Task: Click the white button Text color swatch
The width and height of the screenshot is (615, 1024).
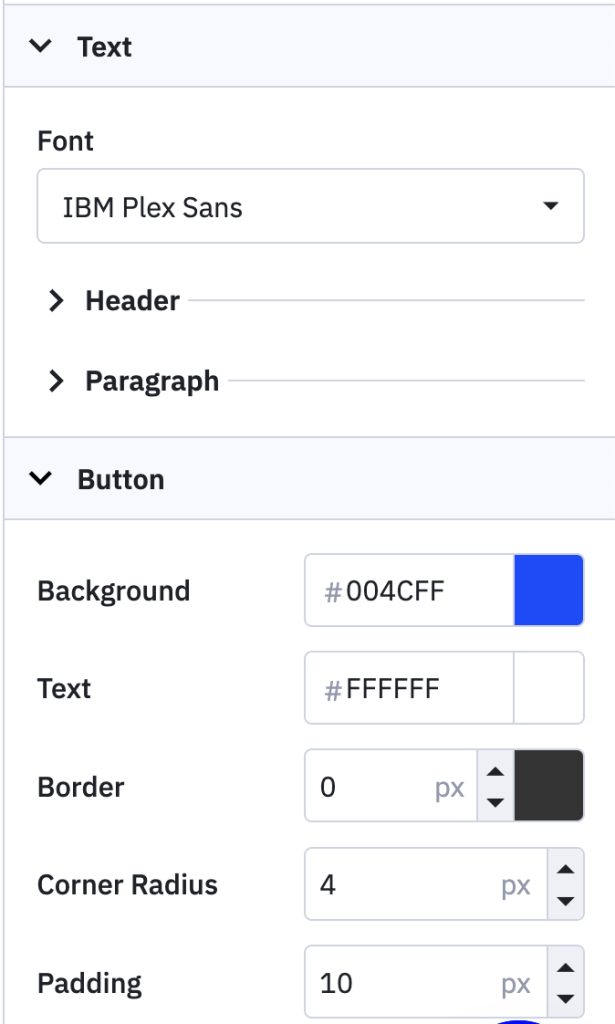Action: pyautogui.click(x=548, y=688)
